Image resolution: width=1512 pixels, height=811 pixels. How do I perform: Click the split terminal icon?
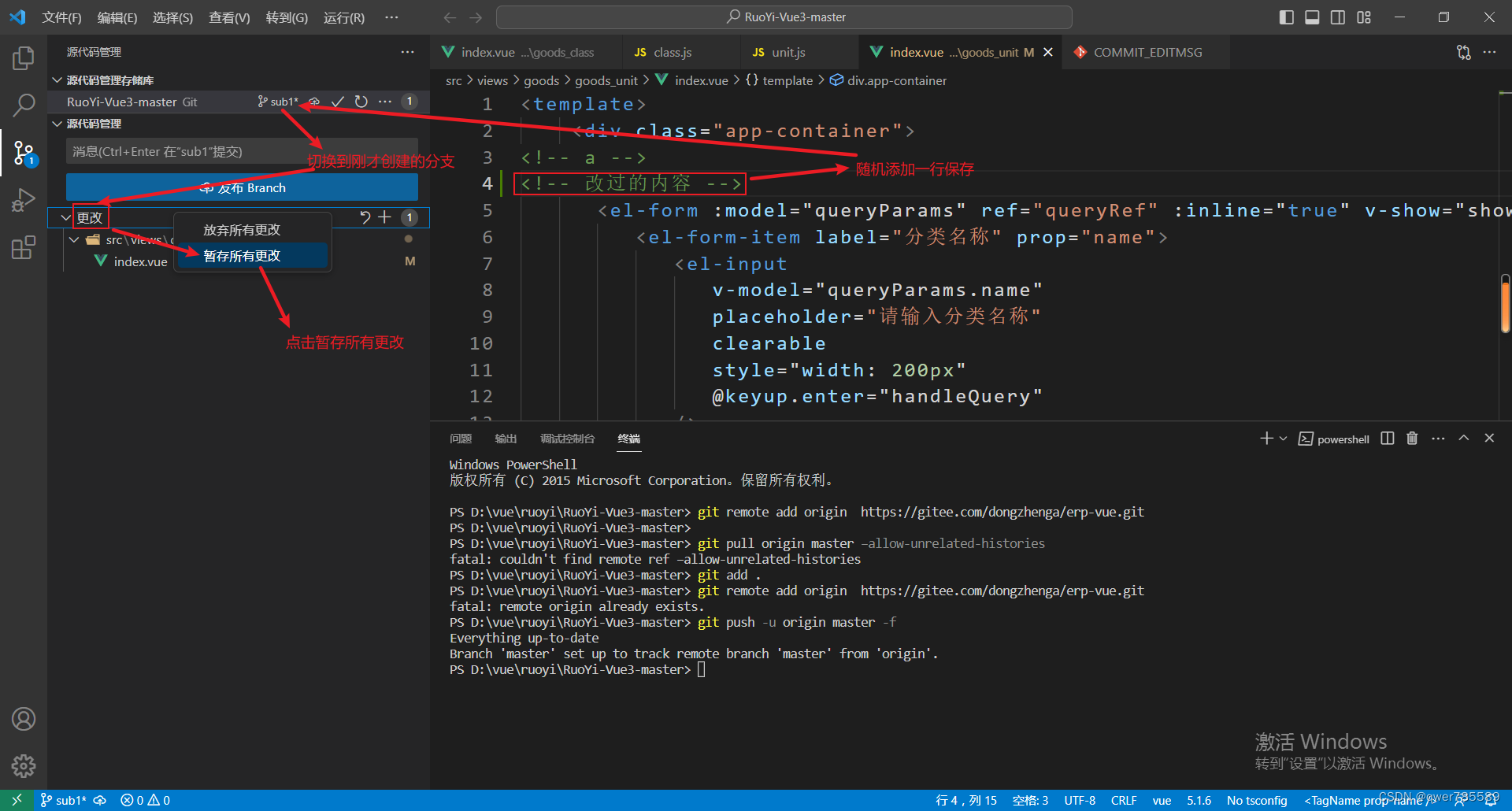(x=1388, y=439)
